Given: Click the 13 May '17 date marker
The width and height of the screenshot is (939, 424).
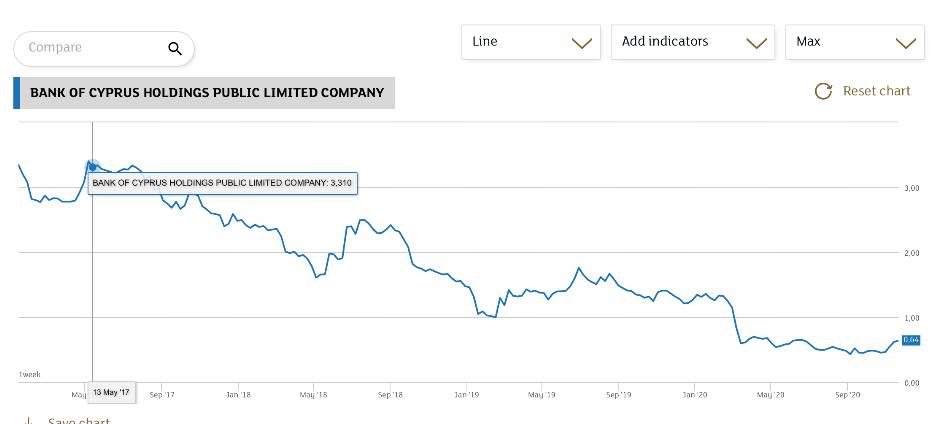Looking at the screenshot, I should coord(112,392).
